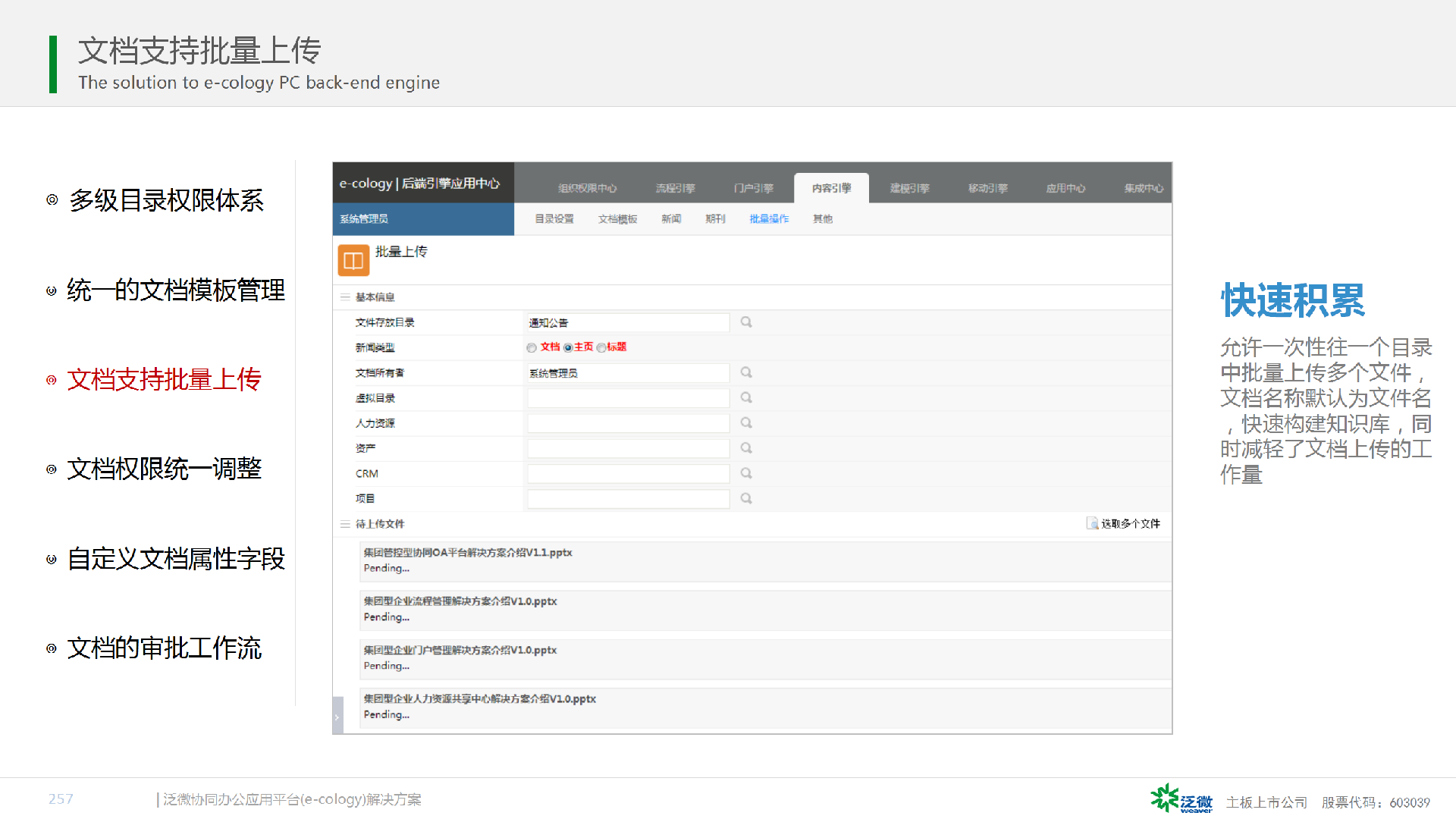
Task: Click the e-cology 后端引擎应用中心 logo
Action: (x=423, y=183)
